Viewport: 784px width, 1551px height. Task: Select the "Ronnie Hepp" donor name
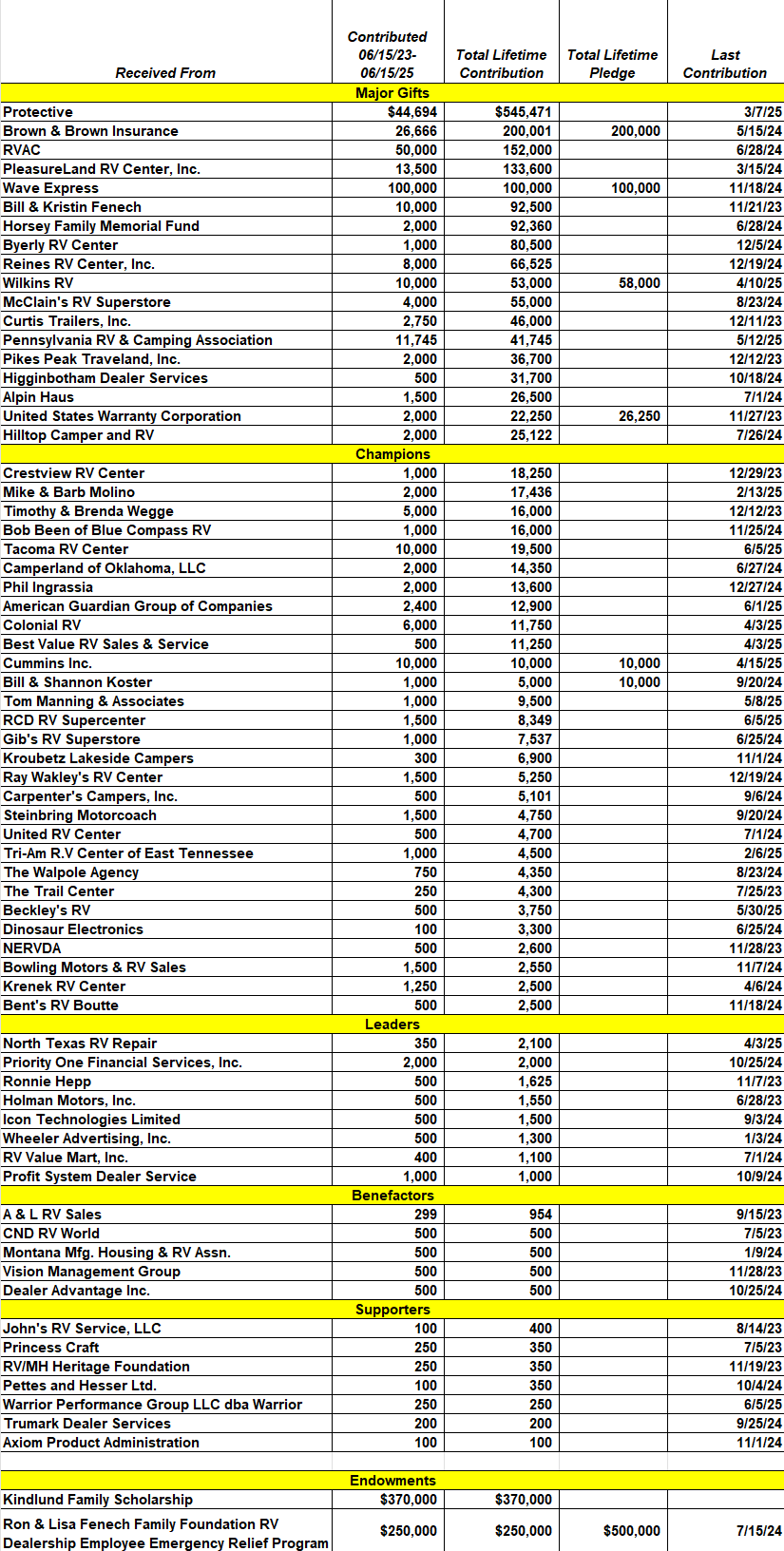point(48,1082)
